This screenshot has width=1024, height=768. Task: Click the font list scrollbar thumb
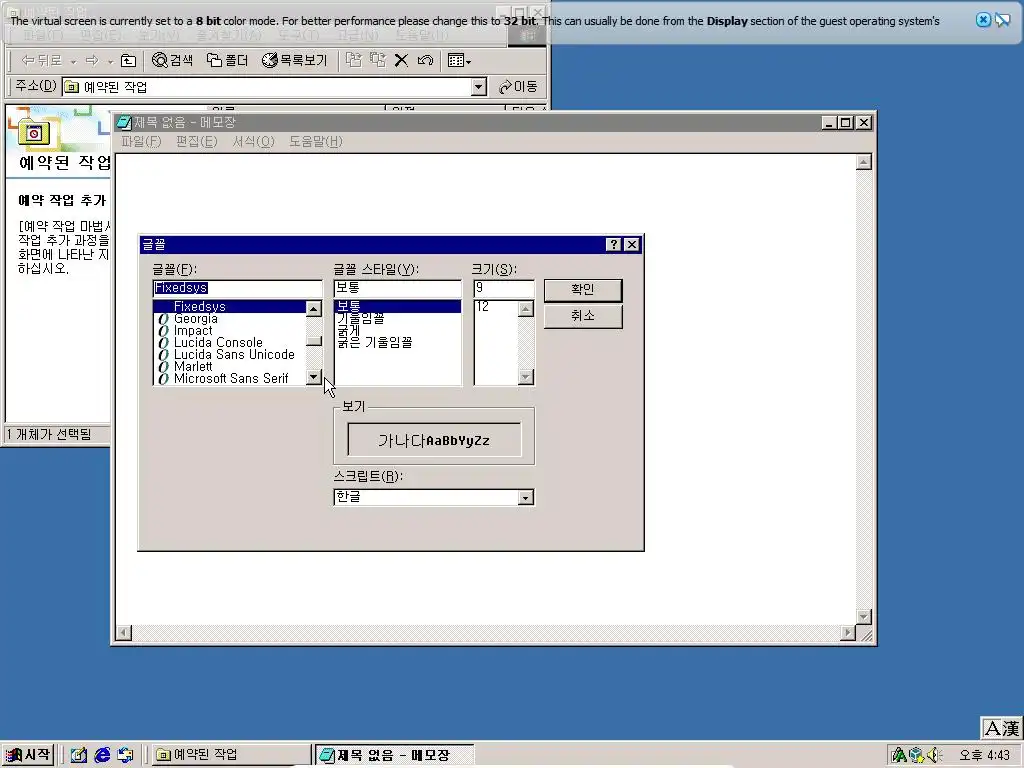pos(314,340)
